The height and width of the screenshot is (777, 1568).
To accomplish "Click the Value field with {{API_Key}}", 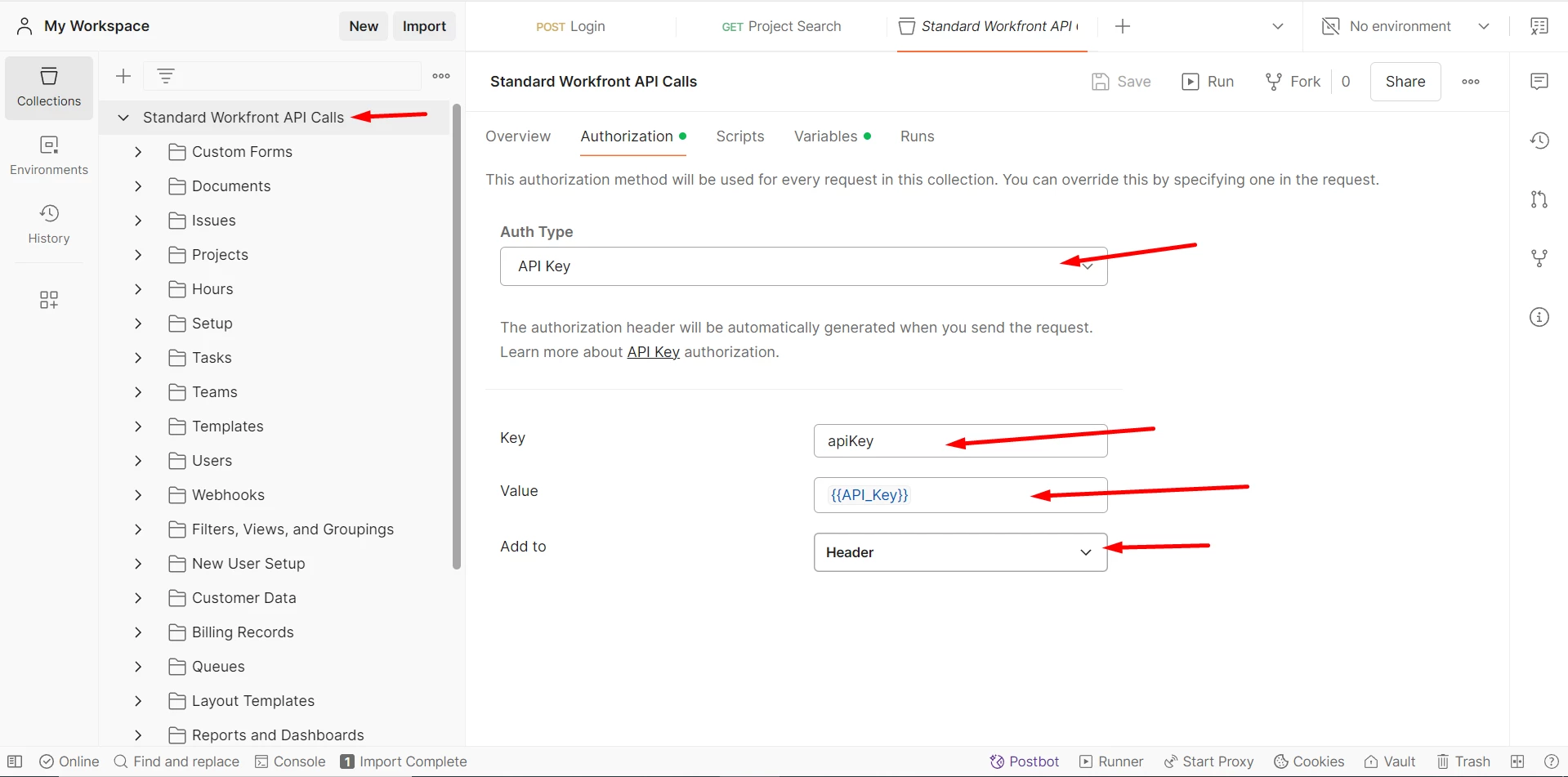I will pos(961,495).
